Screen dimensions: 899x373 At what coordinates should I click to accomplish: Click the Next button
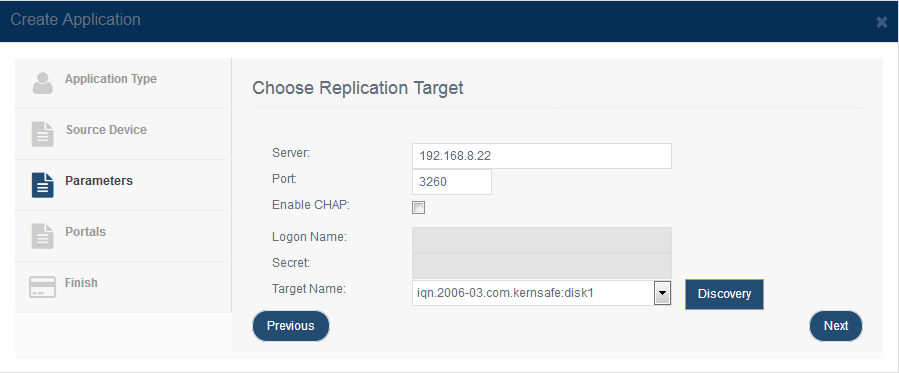[x=836, y=326]
